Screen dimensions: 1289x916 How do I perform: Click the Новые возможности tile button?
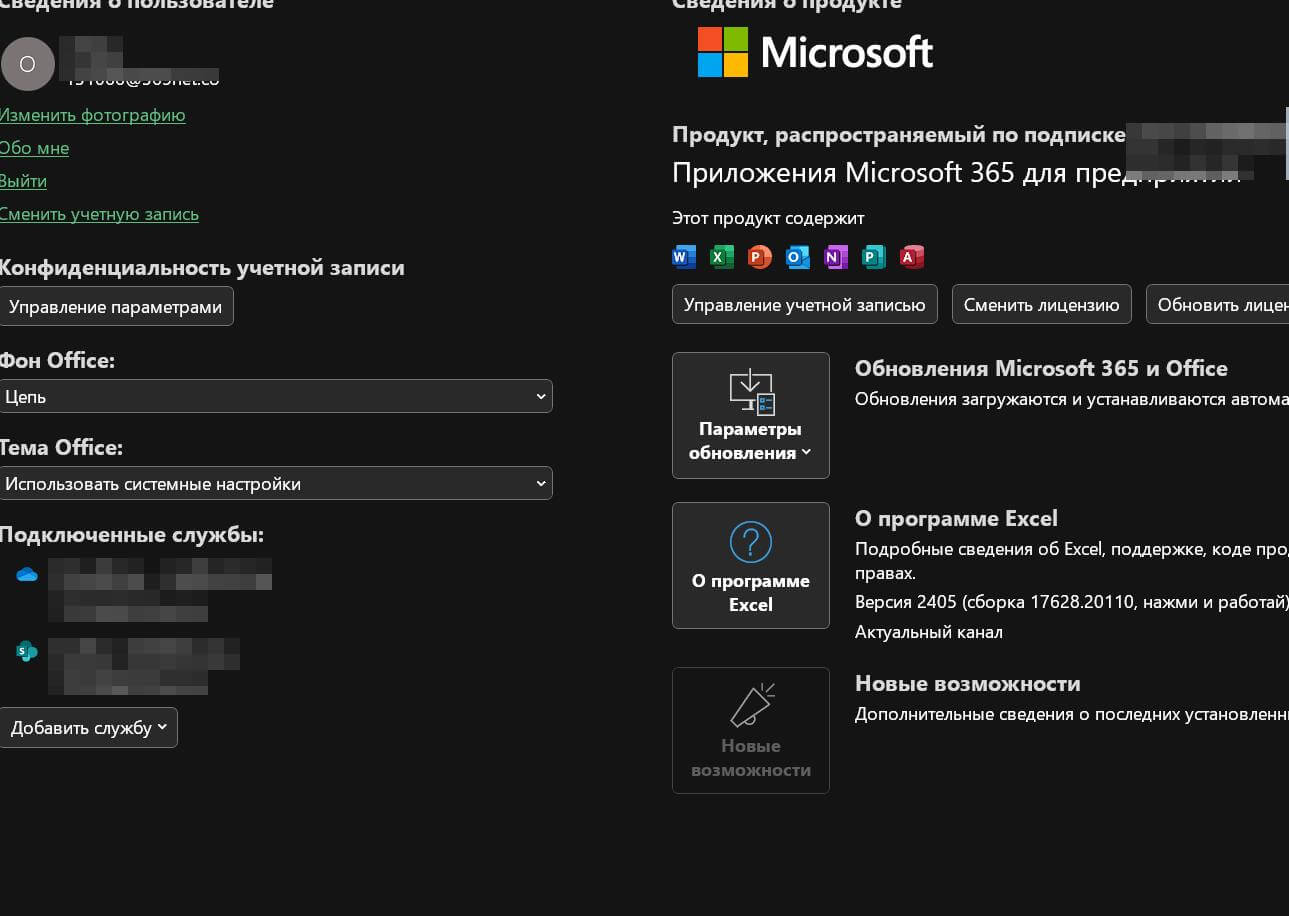click(751, 730)
